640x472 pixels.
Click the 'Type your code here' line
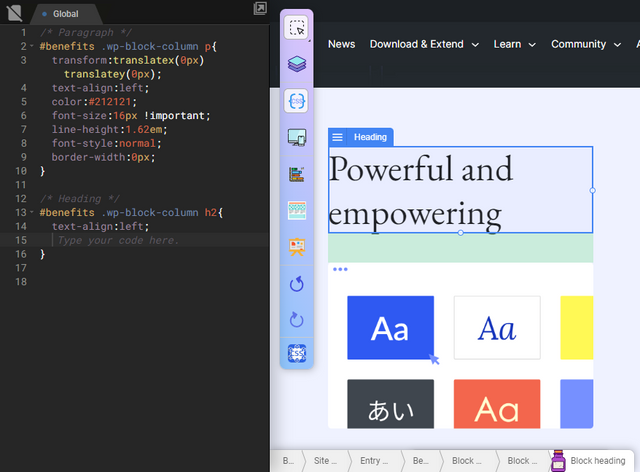(118, 241)
